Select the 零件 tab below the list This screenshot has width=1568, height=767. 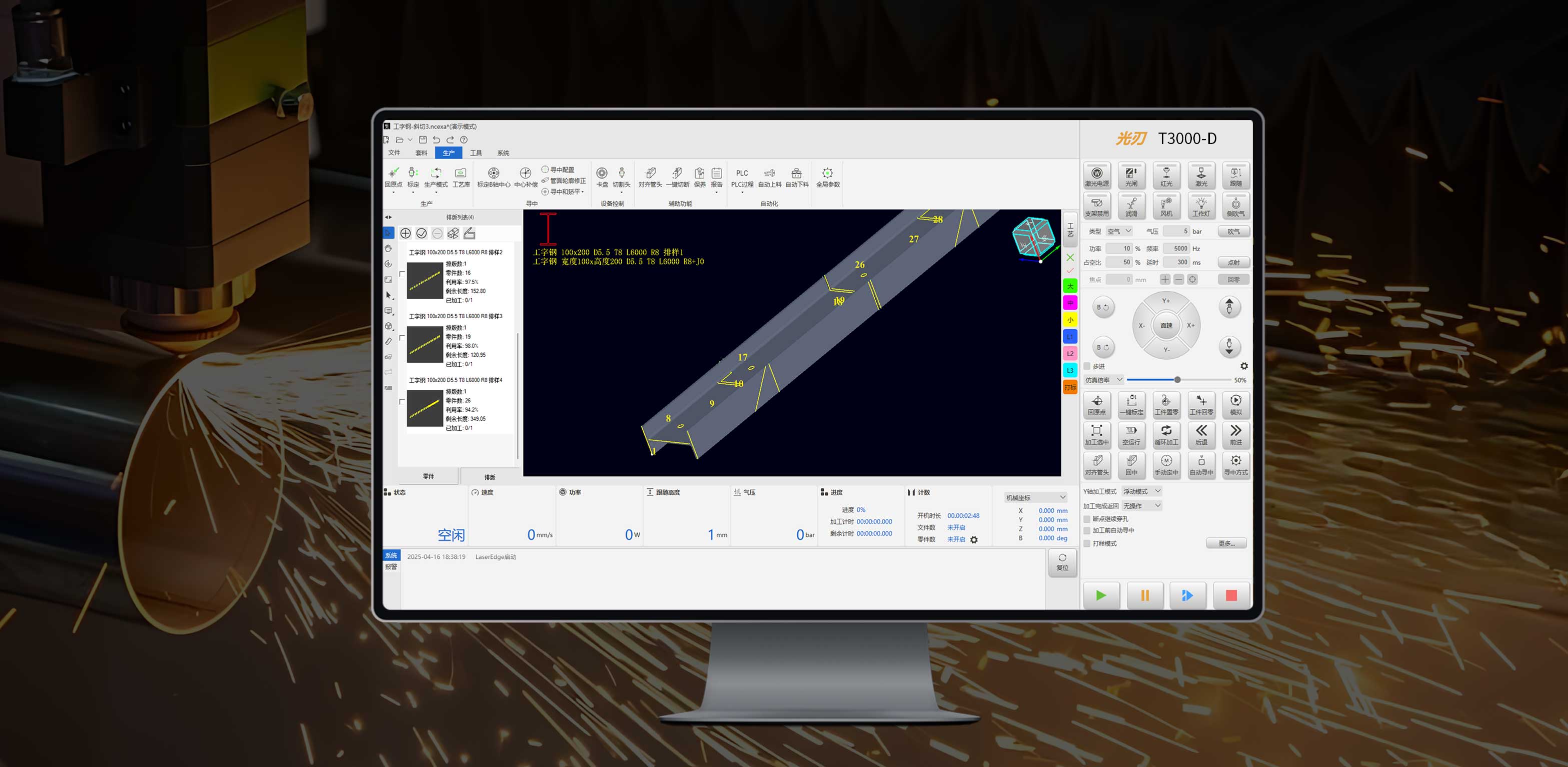pyautogui.click(x=429, y=477)
